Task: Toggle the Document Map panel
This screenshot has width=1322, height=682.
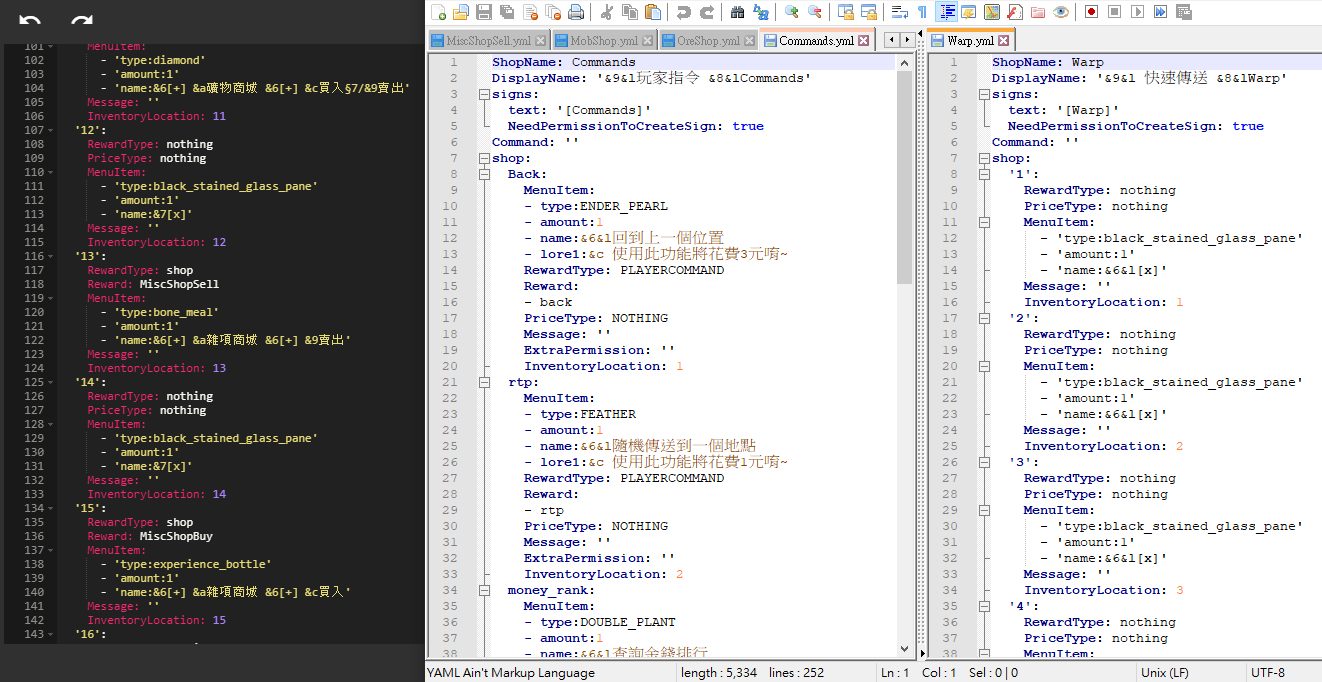Action: pos(991,12)
